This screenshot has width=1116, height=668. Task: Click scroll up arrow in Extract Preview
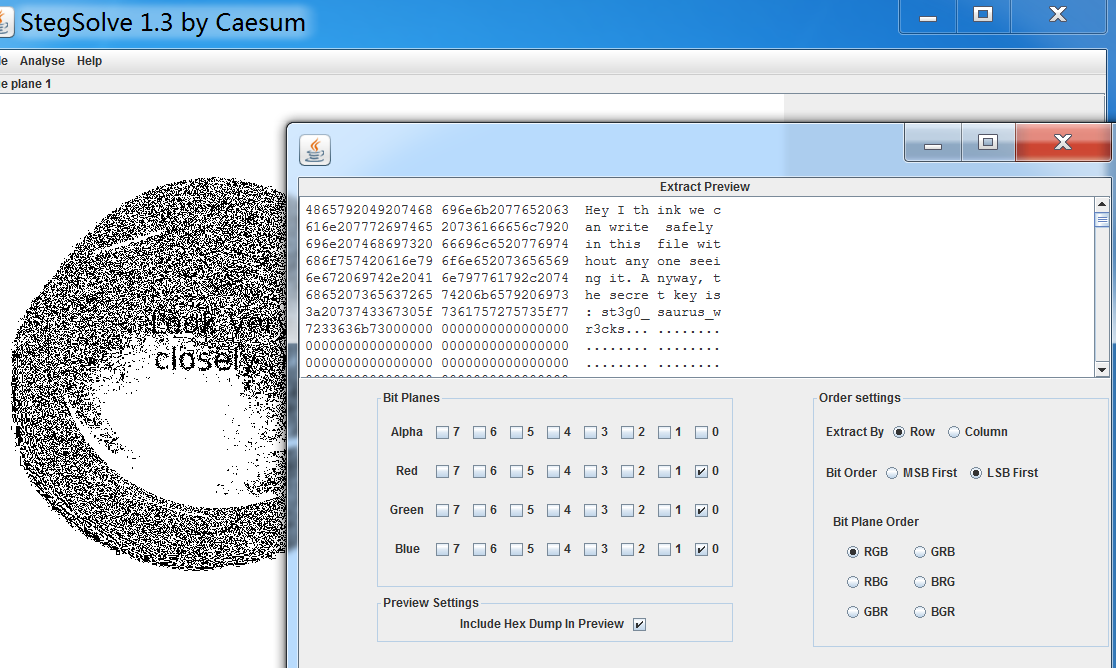click(x=1102, y=204)
